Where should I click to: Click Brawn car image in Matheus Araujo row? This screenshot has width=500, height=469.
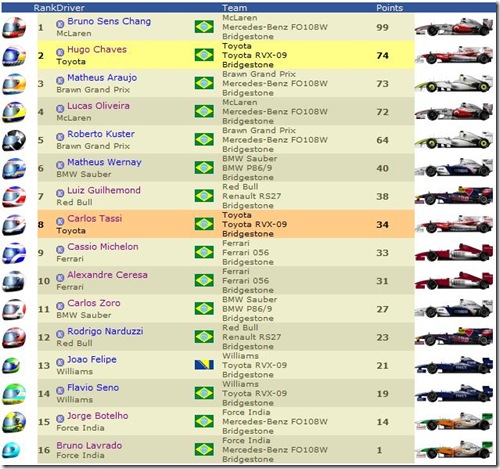[x=454, y=84]
